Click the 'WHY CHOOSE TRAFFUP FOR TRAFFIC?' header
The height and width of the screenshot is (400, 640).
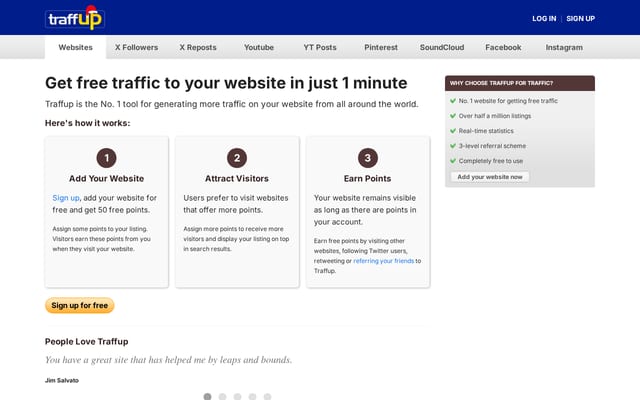pyautogui.click(x=520, y=83)
